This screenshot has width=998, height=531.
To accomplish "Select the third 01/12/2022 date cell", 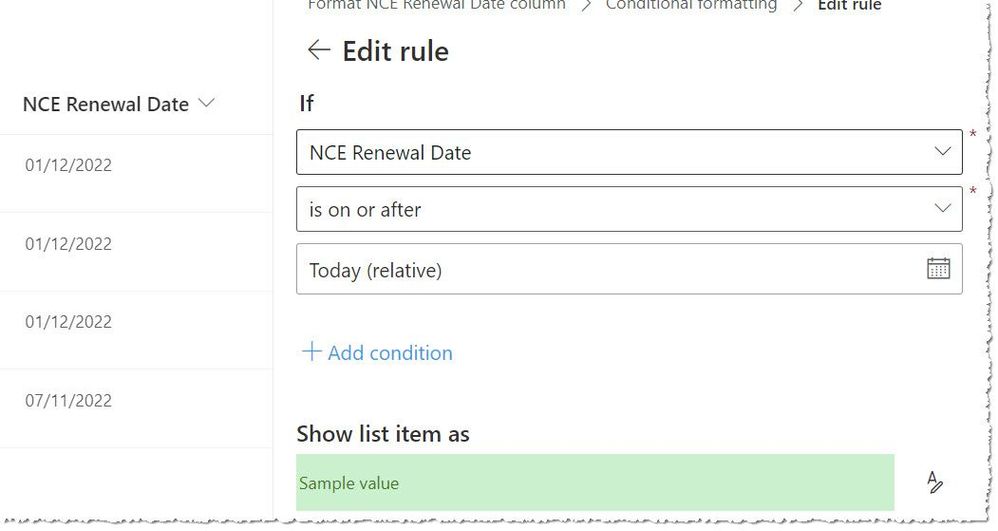I will point(68,322).
